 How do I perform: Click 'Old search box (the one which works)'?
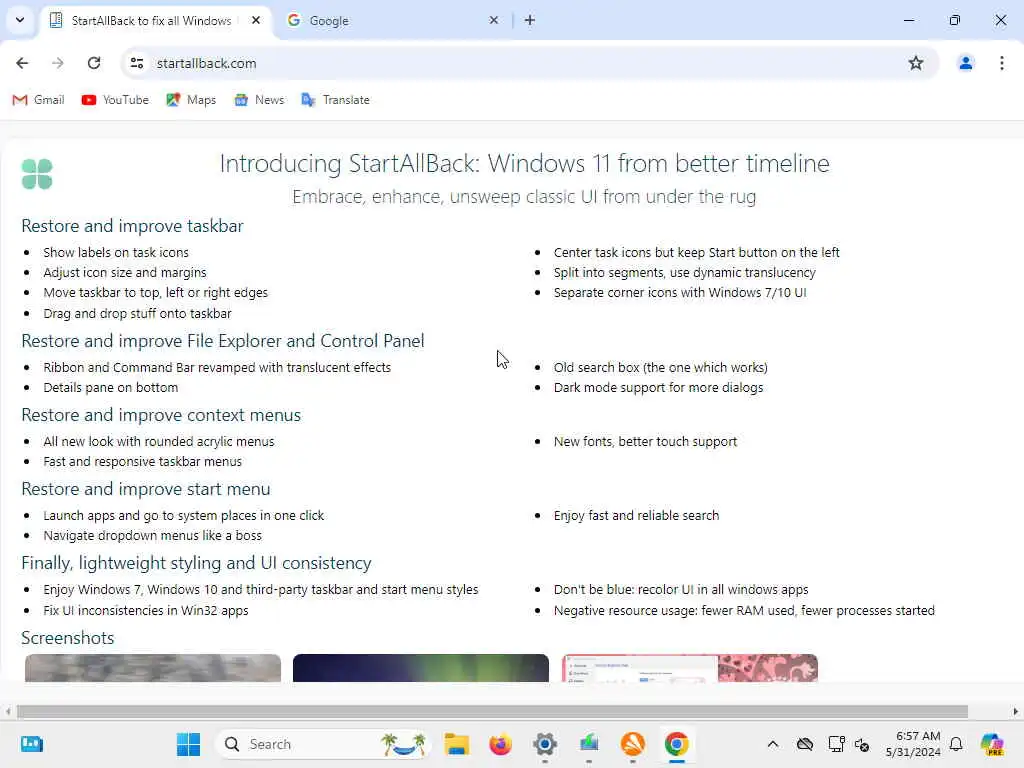point(660,368)
